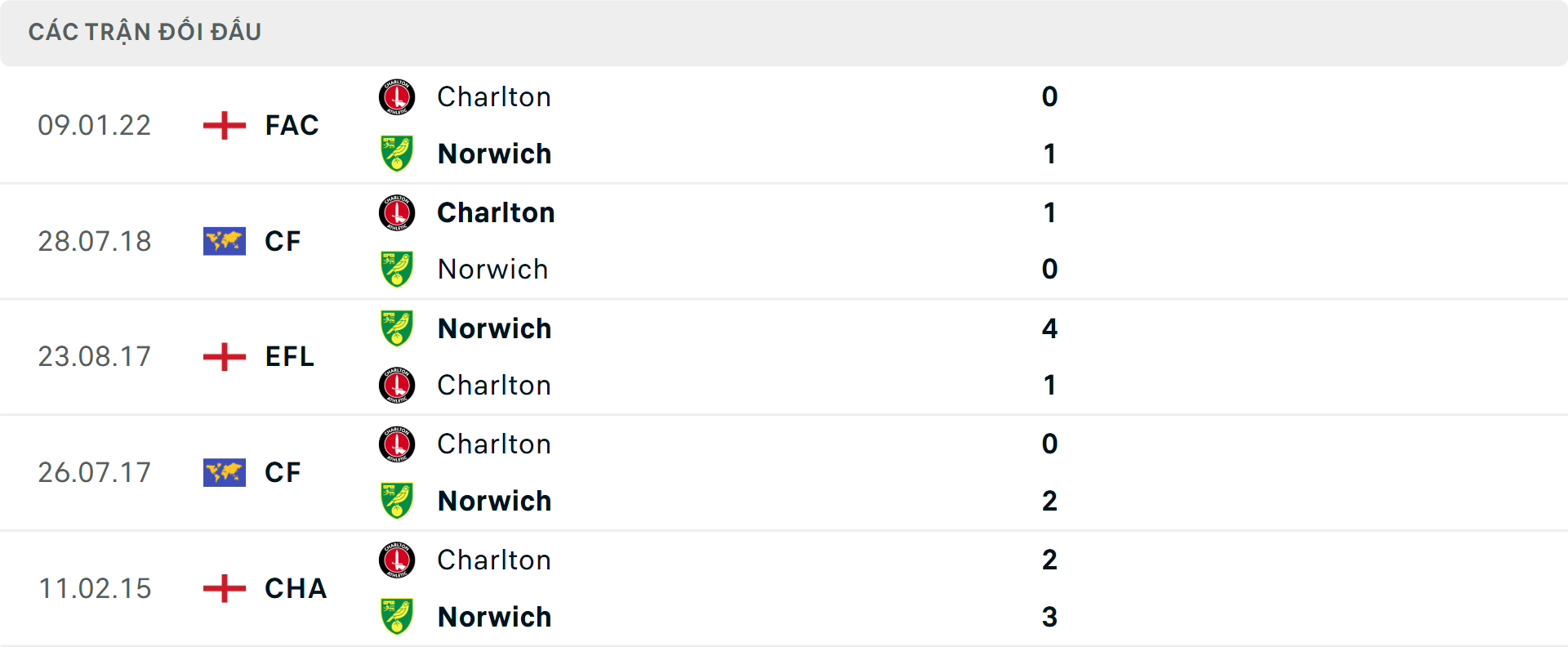
Task: Click the England flag beside the EFL label
Action: pos(223,357)
